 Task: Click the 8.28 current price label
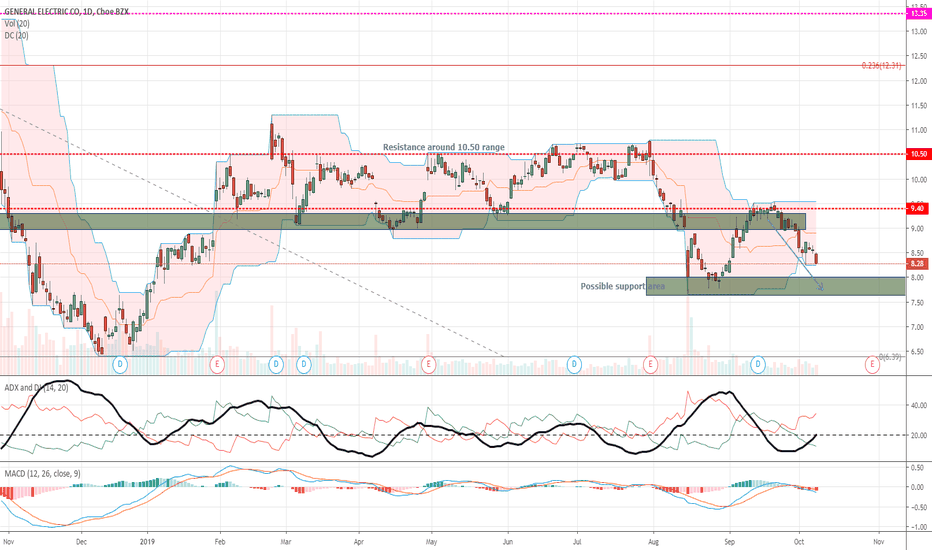coord(917,263)
